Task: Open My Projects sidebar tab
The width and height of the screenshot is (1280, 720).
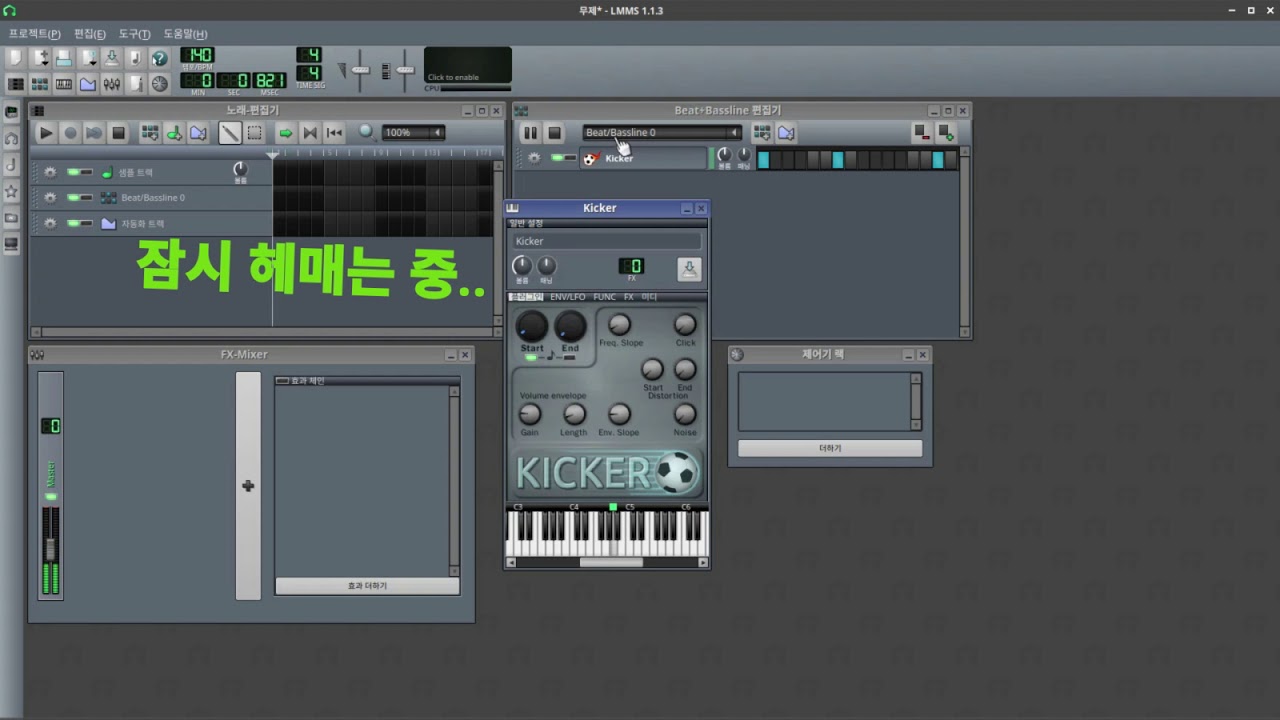Action: click(x=12, y=138)
